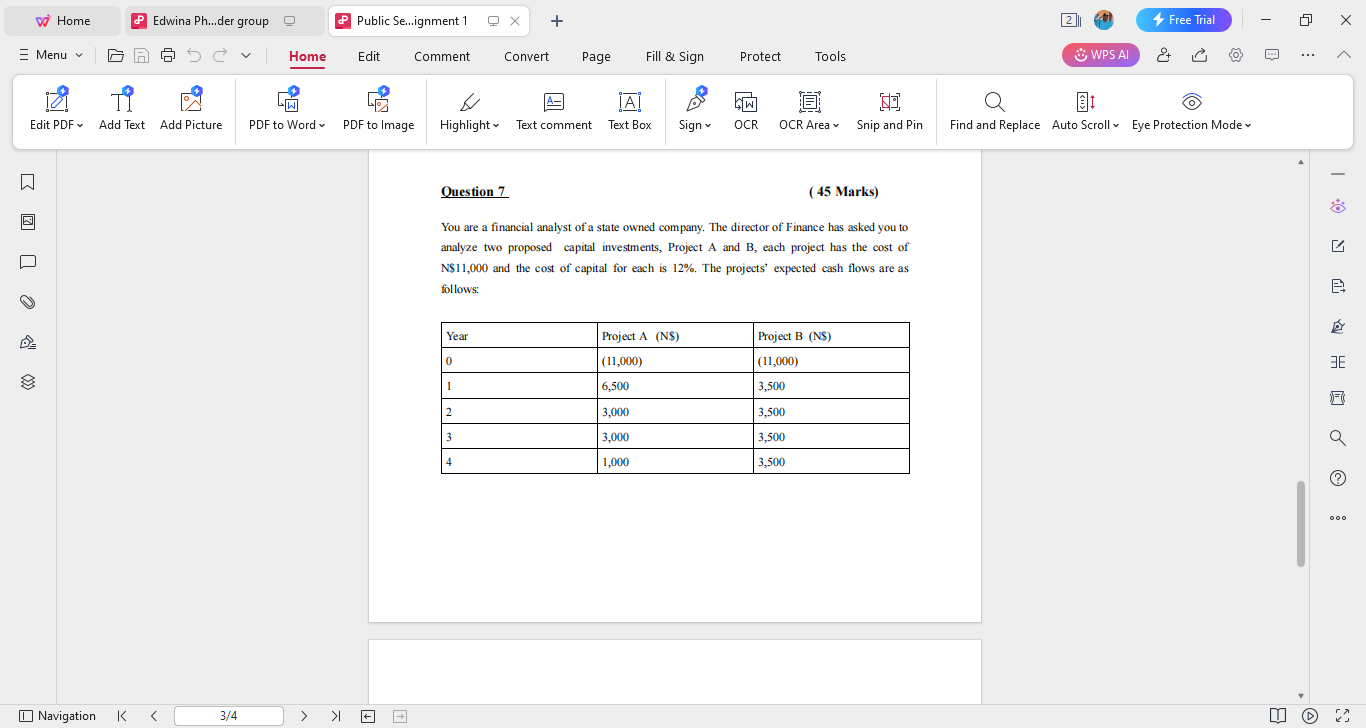The height and width of the screenshot is (728, 1366).
Task: Open the Convert ribbon tab
Action: (x=526, y=56)
